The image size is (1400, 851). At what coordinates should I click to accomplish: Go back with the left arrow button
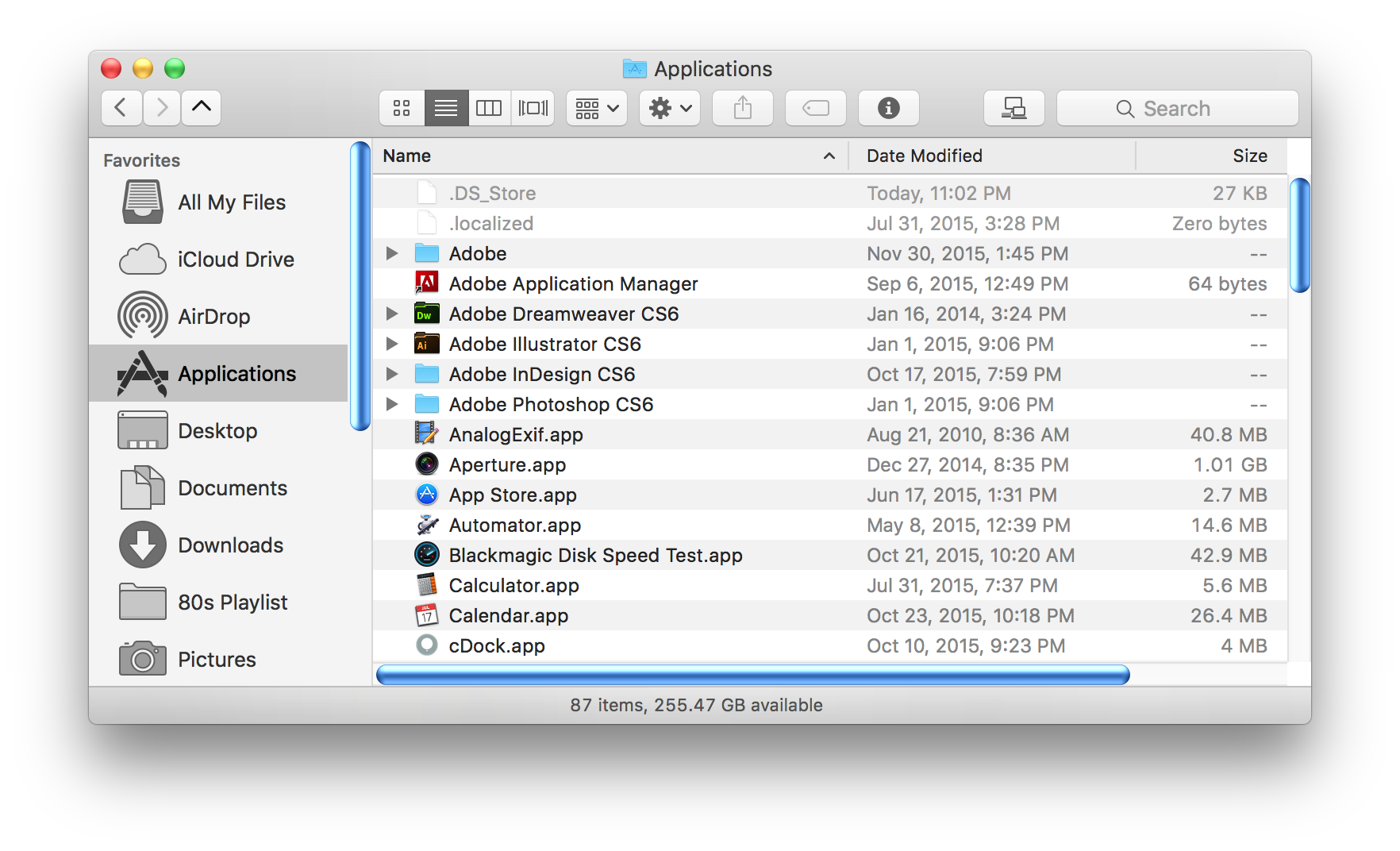121,108
